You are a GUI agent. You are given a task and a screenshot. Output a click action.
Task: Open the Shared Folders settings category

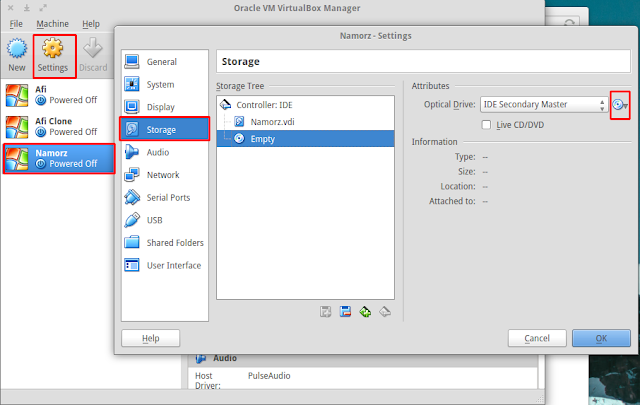[164, 243]
